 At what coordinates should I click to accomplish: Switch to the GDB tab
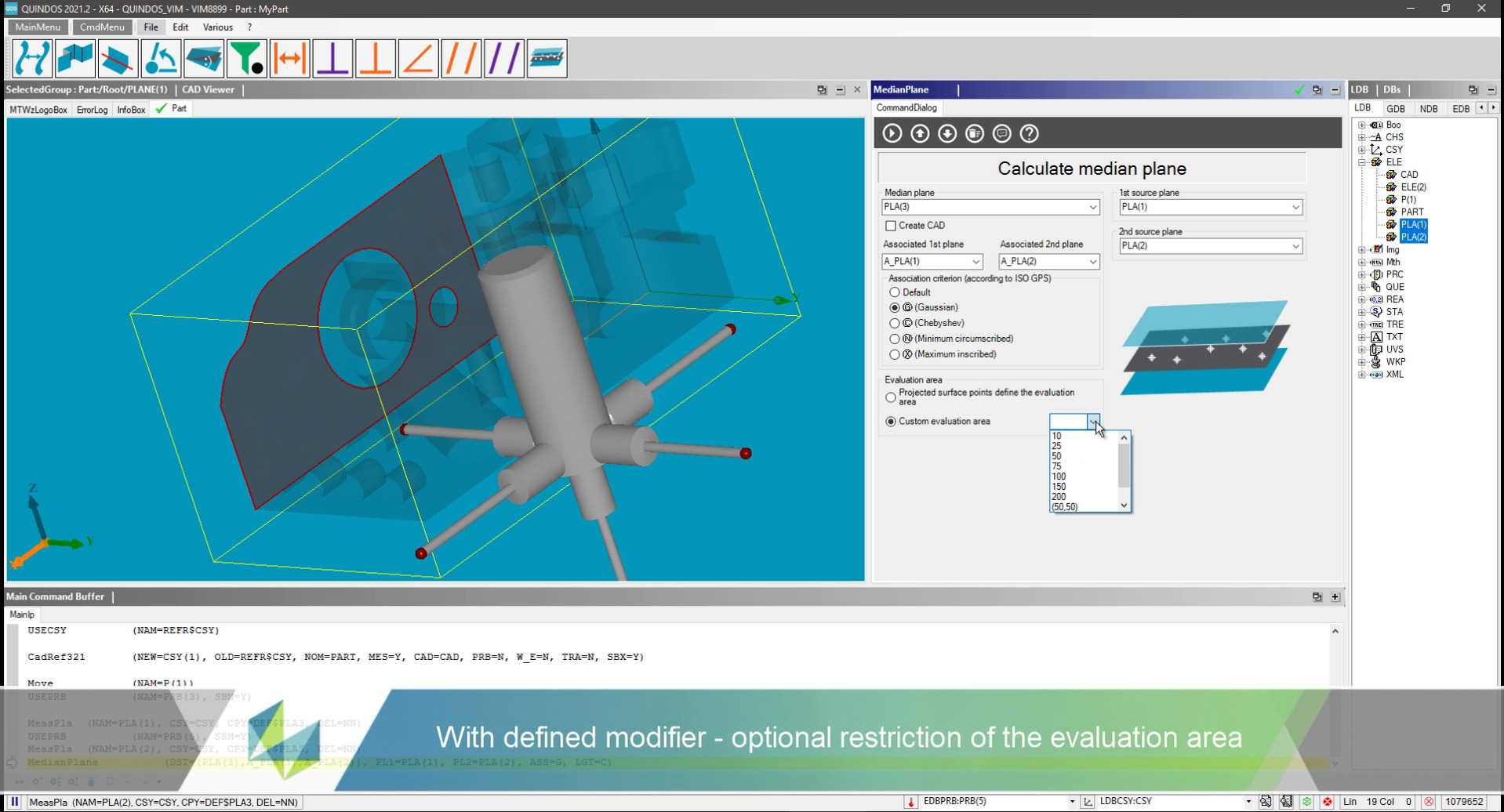1395,109
